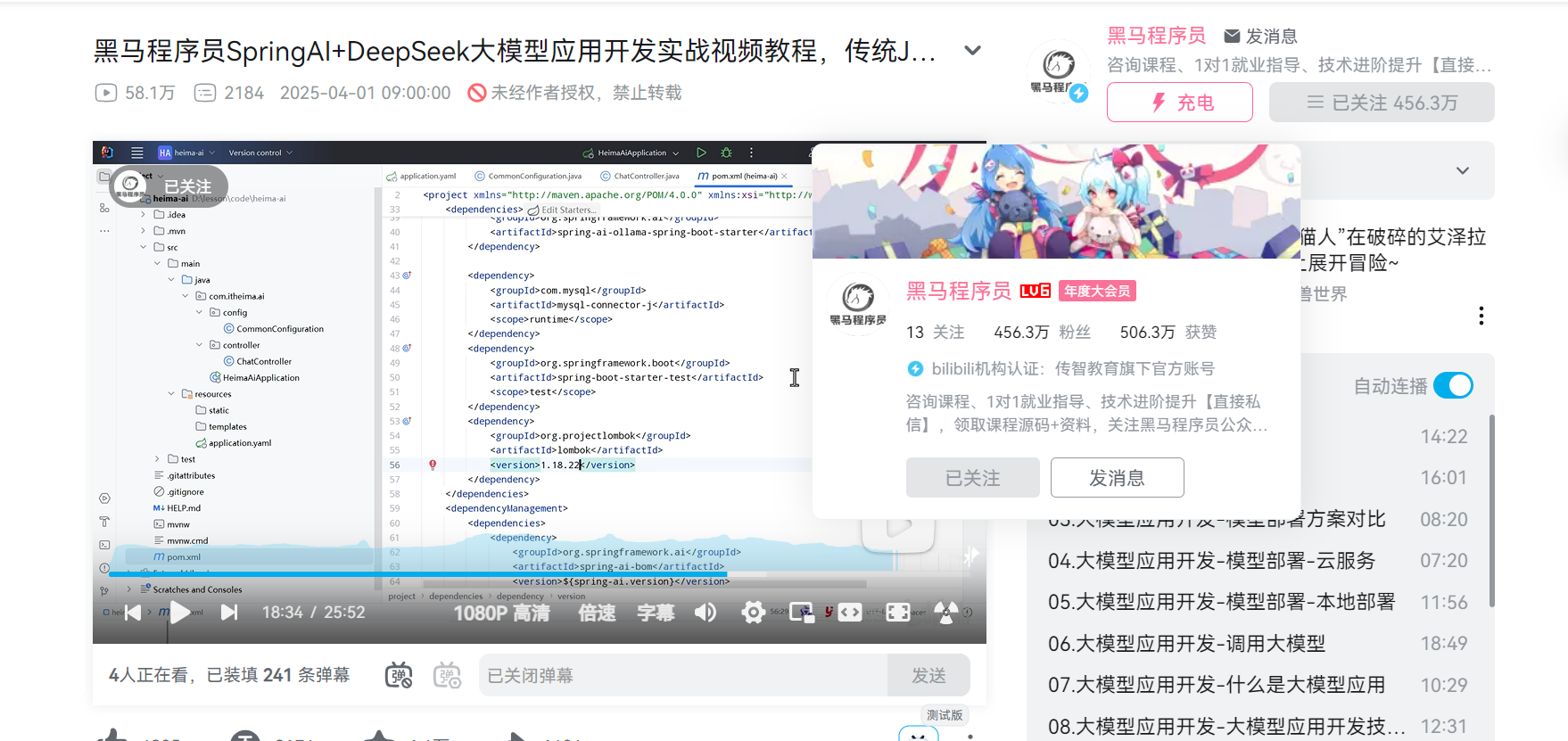Open 黑马程序员 uploader name link at top
The image size is (1568, 741).
click(1156, 36)
